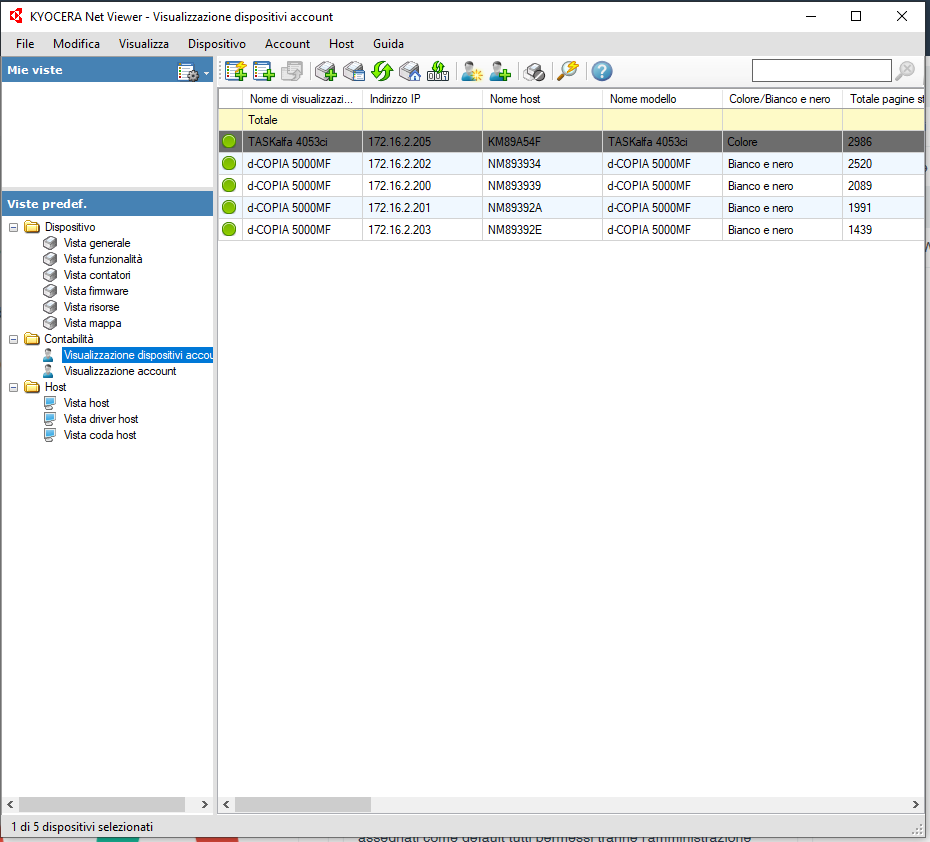Click the Viste predef. panel header

tap(107, 204)
